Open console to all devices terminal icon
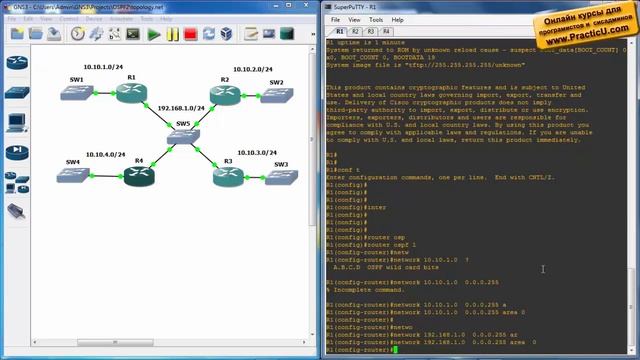Screen dimensions: 640x360 tap(133, 34)
